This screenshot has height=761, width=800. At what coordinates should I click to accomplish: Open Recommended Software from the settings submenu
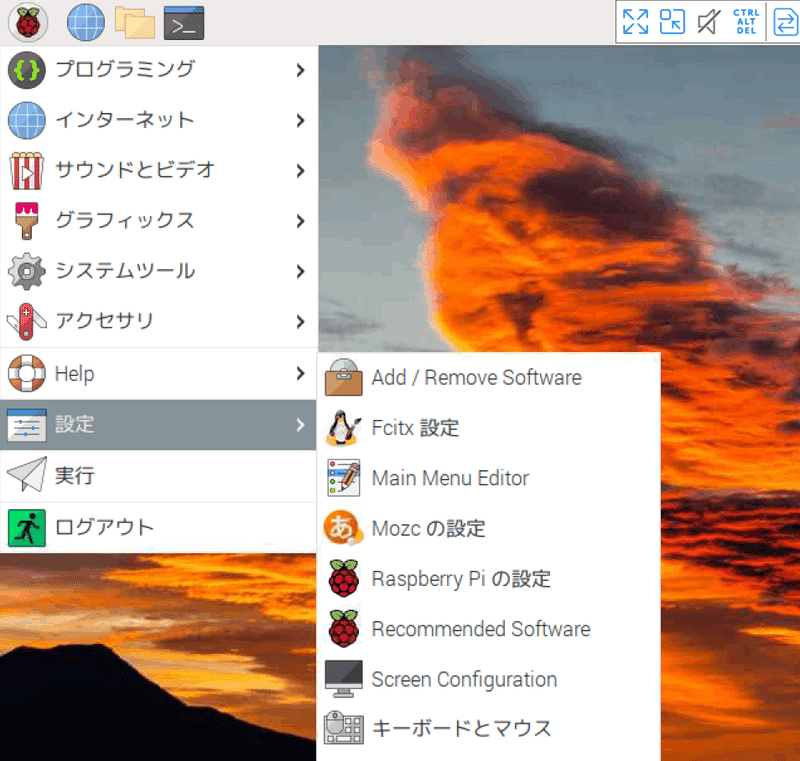tap(480, 629)
